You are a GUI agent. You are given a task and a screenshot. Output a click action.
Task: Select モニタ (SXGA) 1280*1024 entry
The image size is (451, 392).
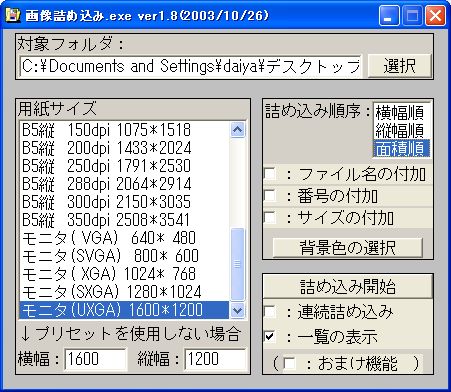[124, 292]
